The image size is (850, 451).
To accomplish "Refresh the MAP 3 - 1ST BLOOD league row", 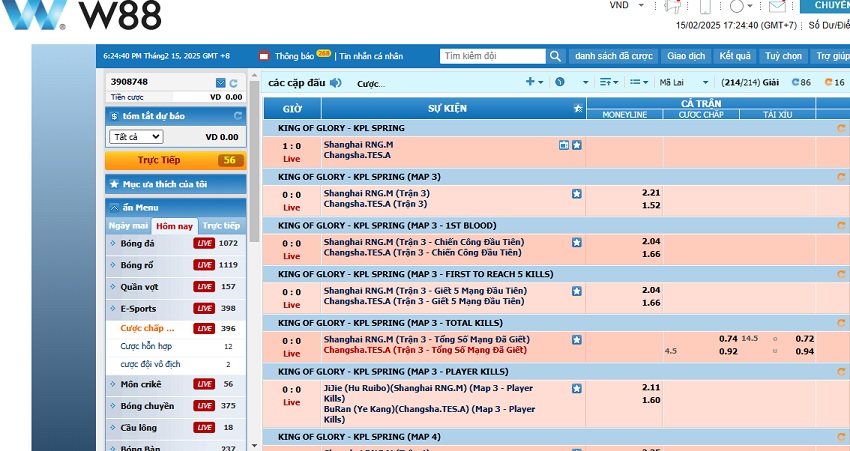I will 841,226.
